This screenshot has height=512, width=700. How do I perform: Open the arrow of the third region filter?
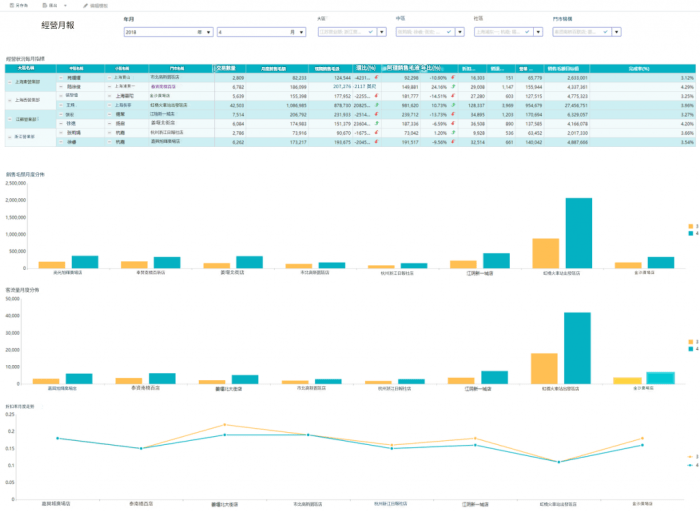pyautogui.click(x=538, y=32)
